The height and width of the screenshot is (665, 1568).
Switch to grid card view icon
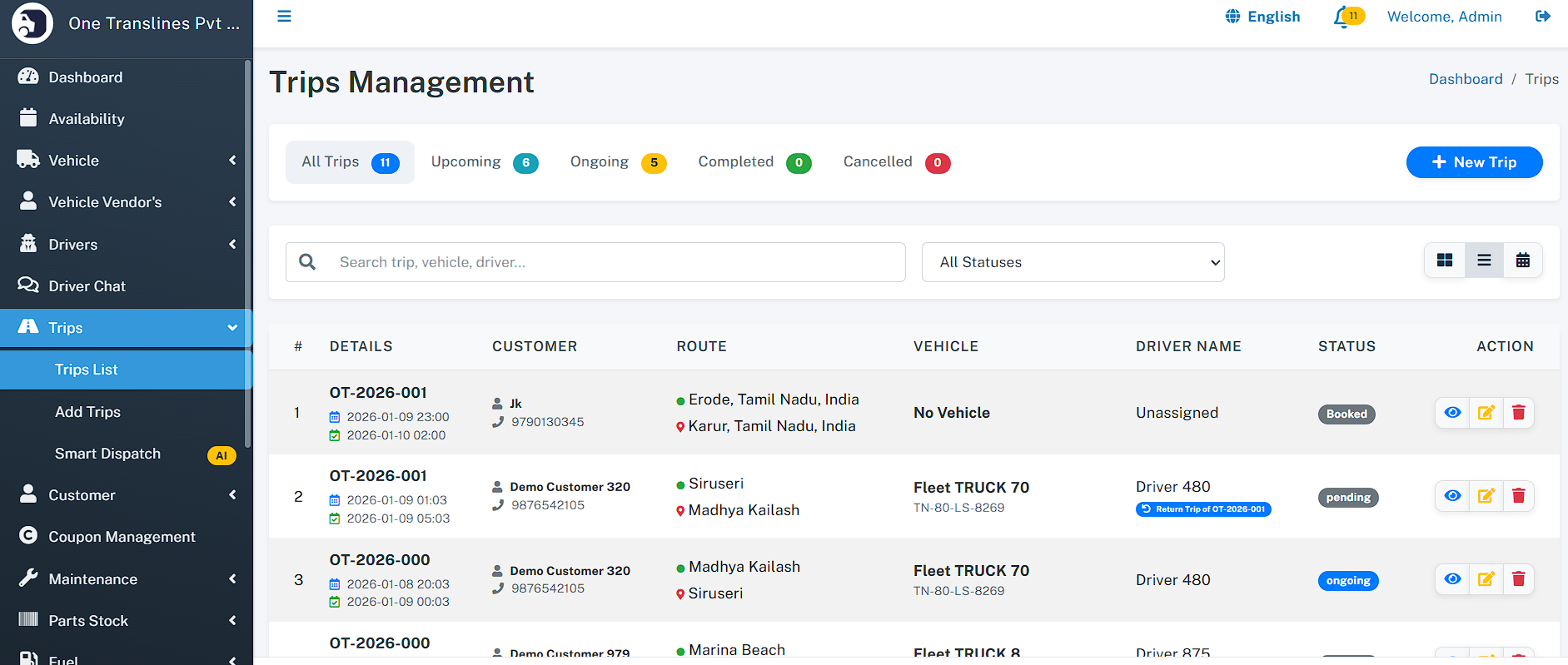click(x=1445, y=261)
